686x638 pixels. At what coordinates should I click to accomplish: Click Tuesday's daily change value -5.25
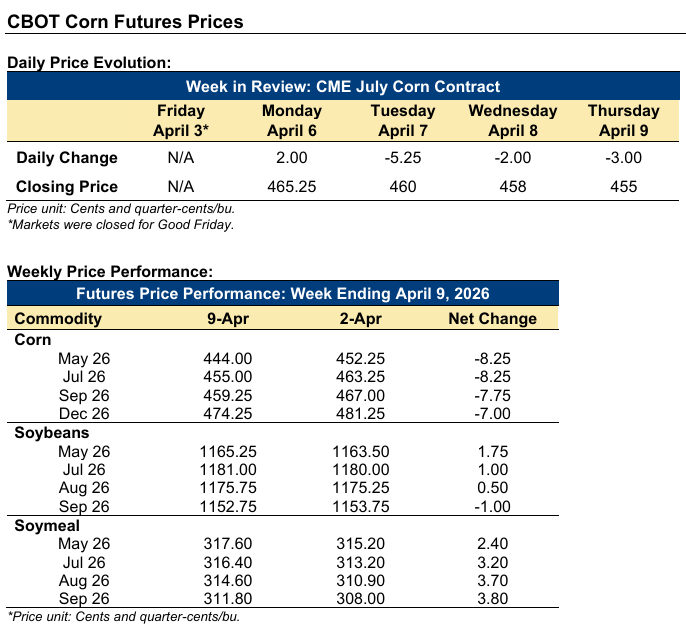pyautogui.click(x=403, y=157)
